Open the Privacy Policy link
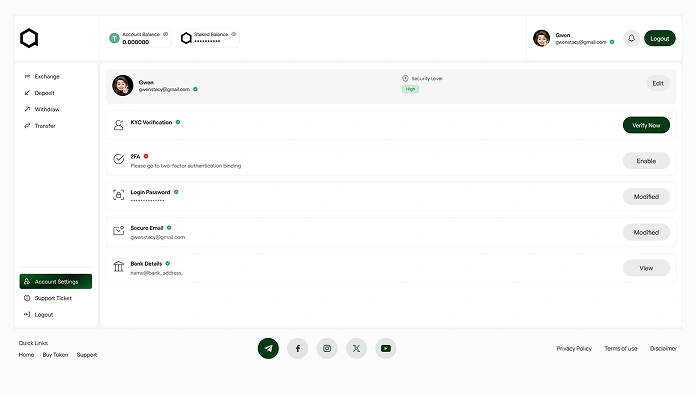This screenshot has height=395, width=695. pyautogui.click(x=574, y=348)
